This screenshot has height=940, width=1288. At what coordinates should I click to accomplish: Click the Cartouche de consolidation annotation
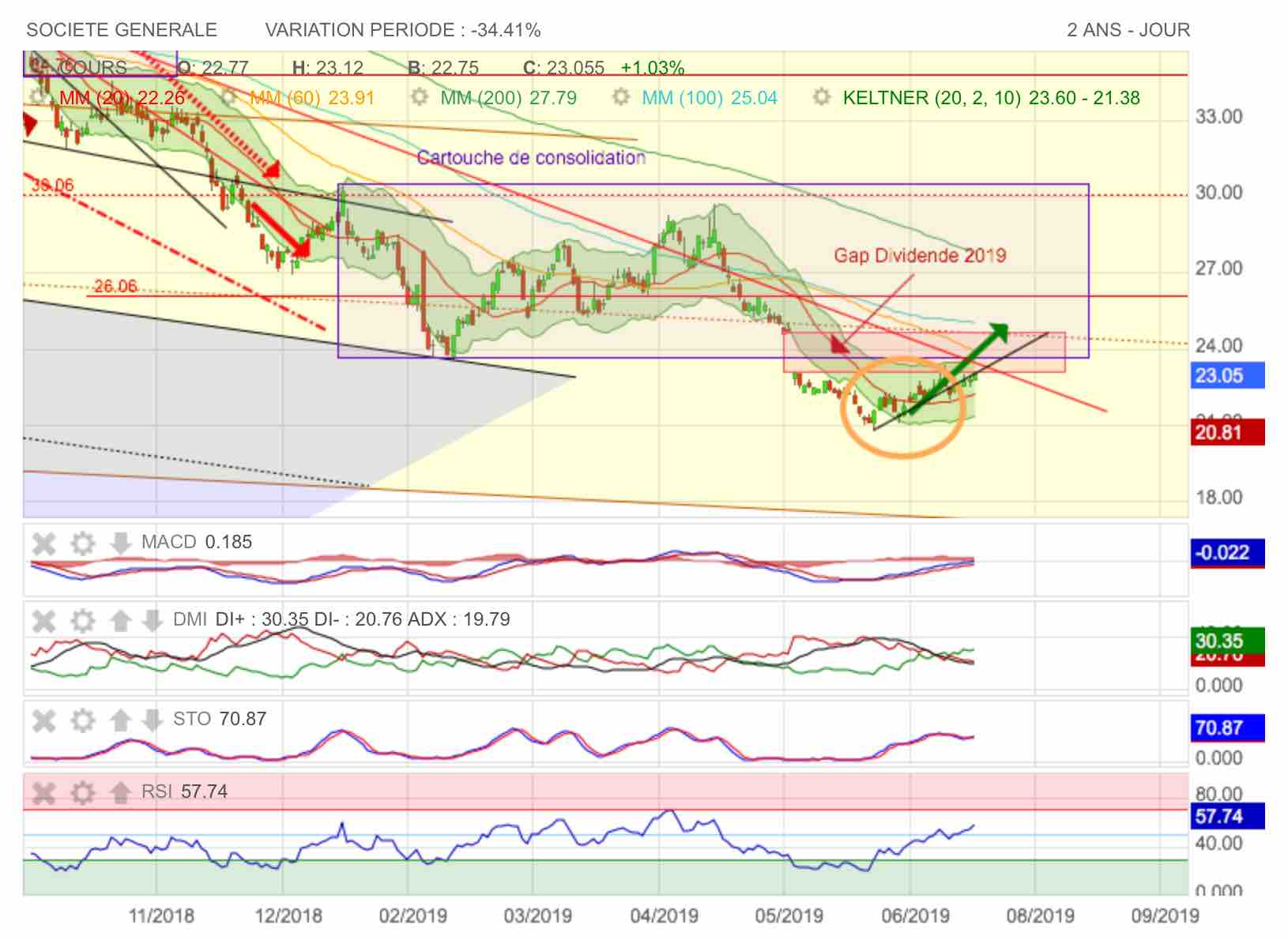[531, 158]
